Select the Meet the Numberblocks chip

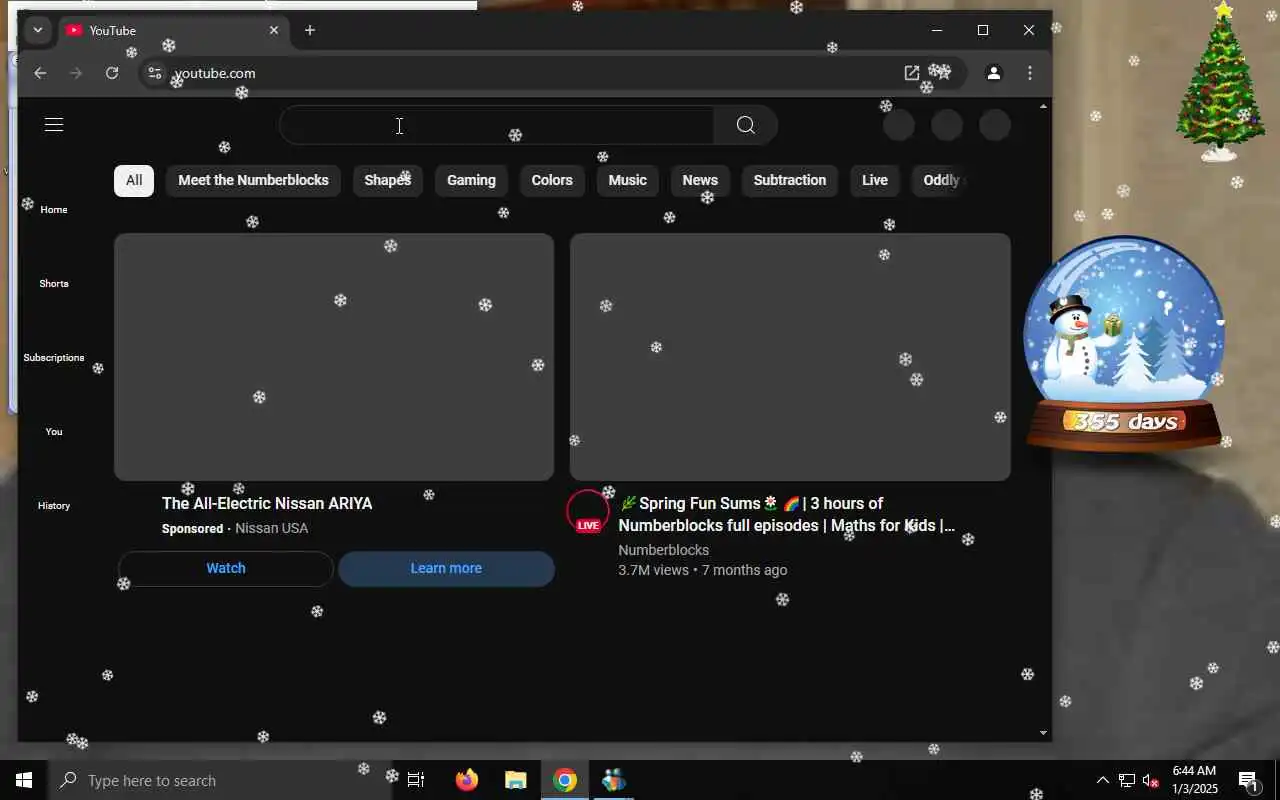(x=253, y=180)
